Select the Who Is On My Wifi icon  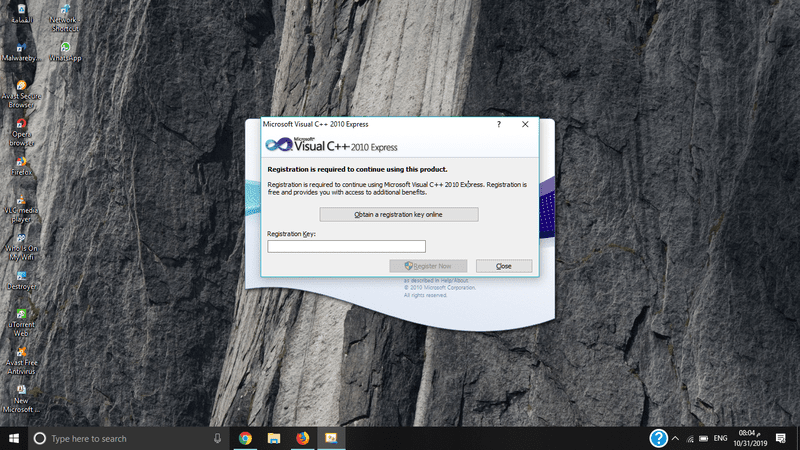[x=21, y=247]
